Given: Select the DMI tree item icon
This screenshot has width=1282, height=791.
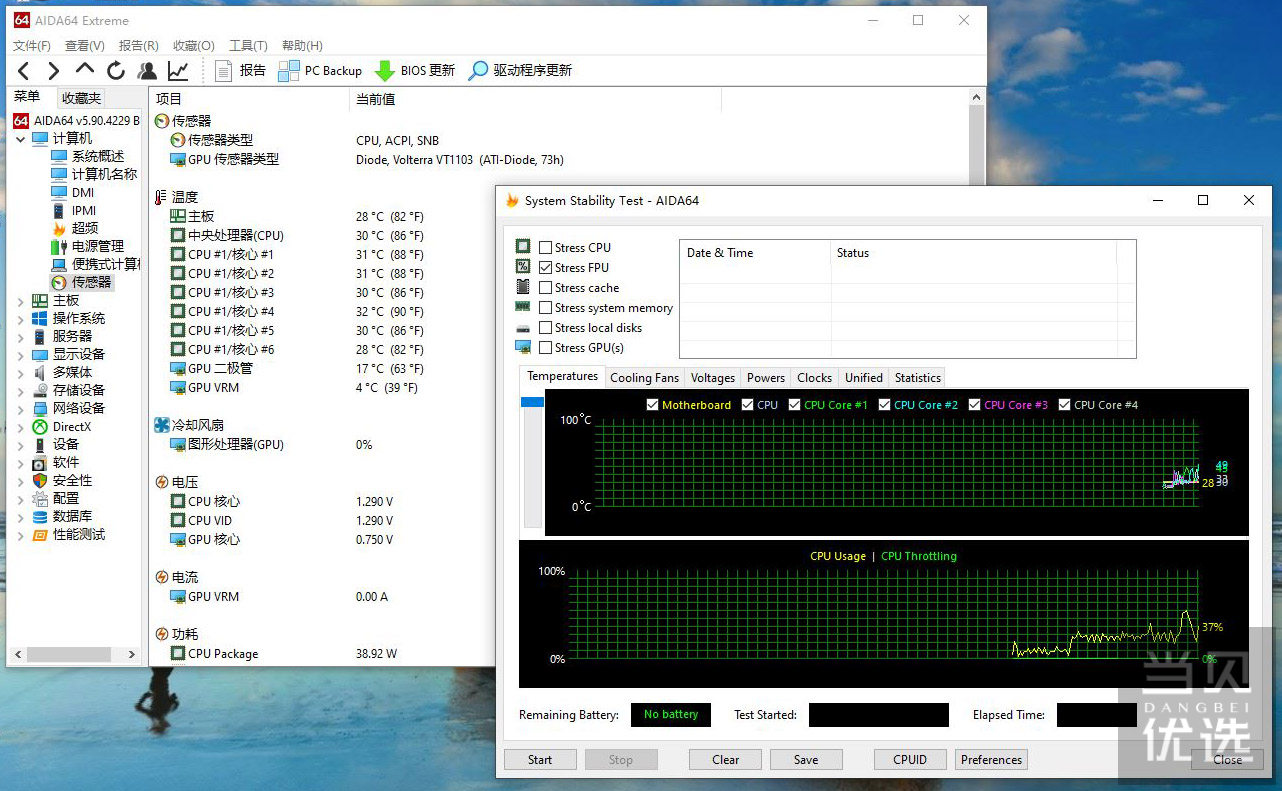Looking at the screenshot, I should click(59, 192).
